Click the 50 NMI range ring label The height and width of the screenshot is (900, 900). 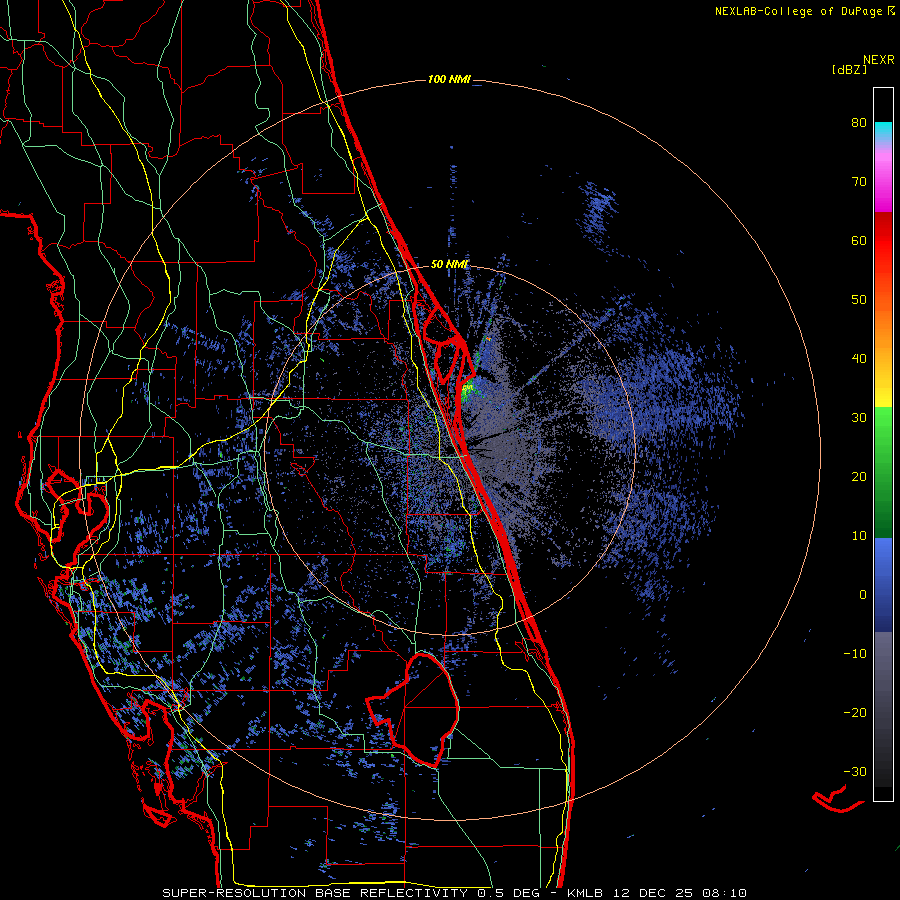pos(449,264)
